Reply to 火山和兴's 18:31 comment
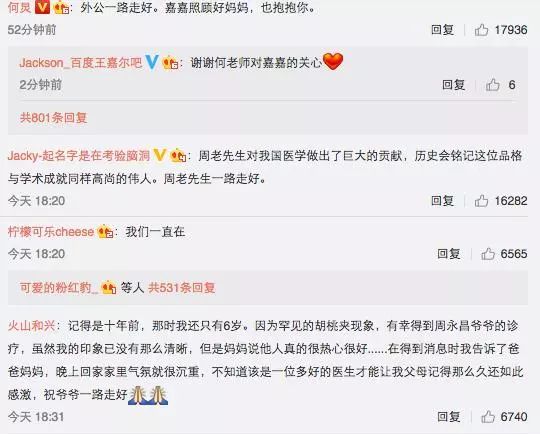The height and width of the screenshot is (434, 540). [449, 417]
